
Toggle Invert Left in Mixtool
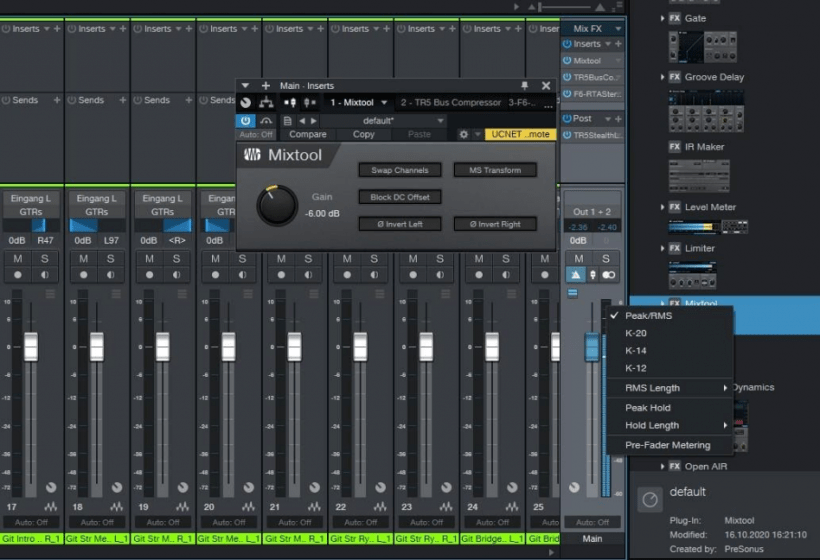[x=400, y=224]
